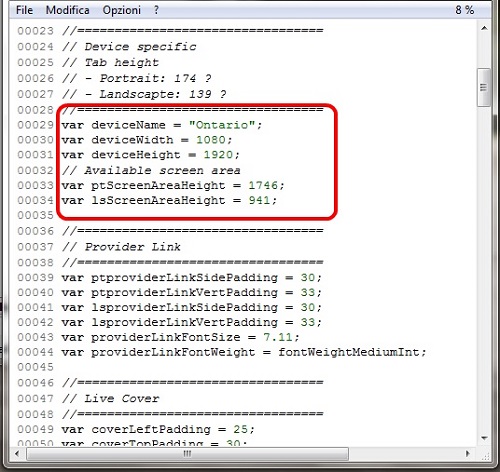Open the Opzioni menu
Image resolution: width=500 pixels, height=472 pixels.
click(x=122, y=10)
